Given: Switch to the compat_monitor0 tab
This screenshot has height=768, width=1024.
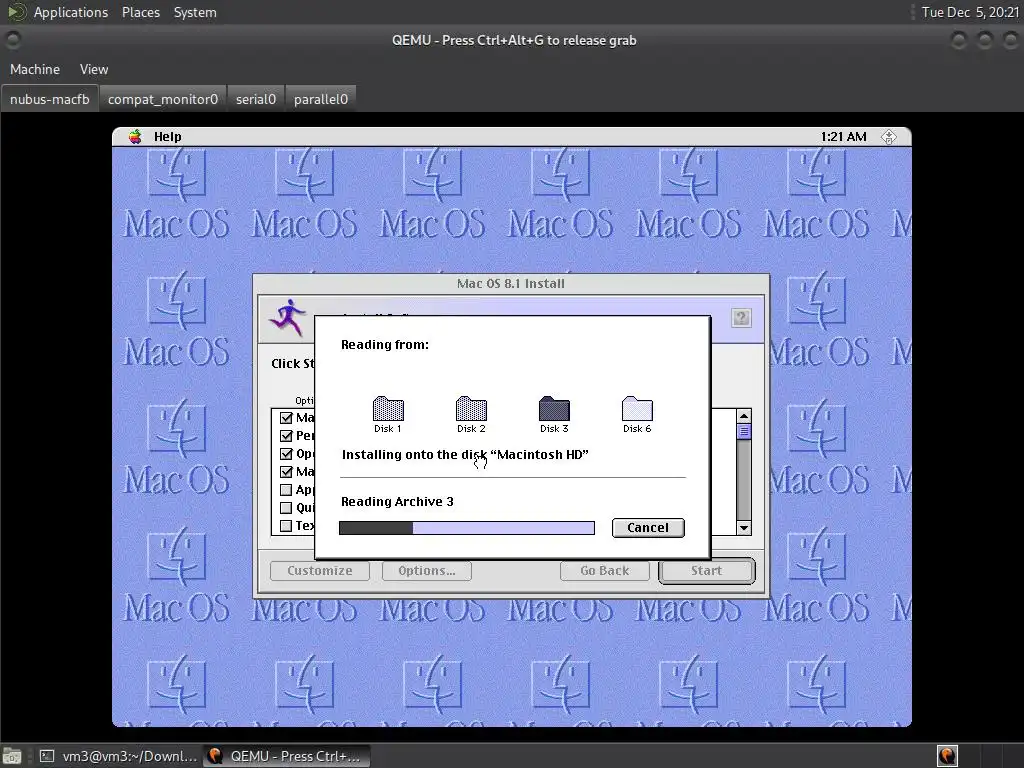Looking at the screenshot, I should point(163,99).
